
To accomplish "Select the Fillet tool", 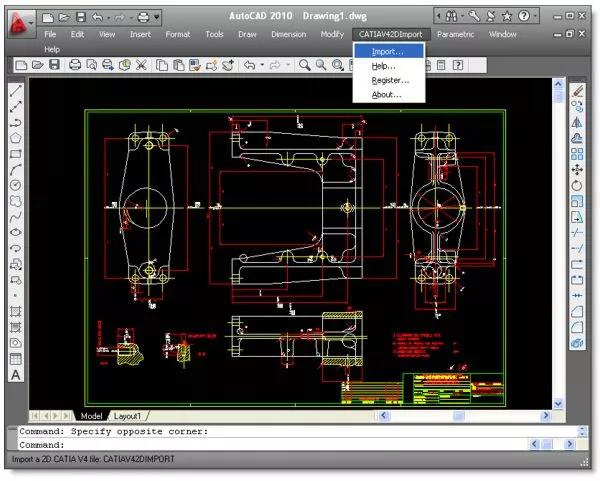I will coord(577,327).
